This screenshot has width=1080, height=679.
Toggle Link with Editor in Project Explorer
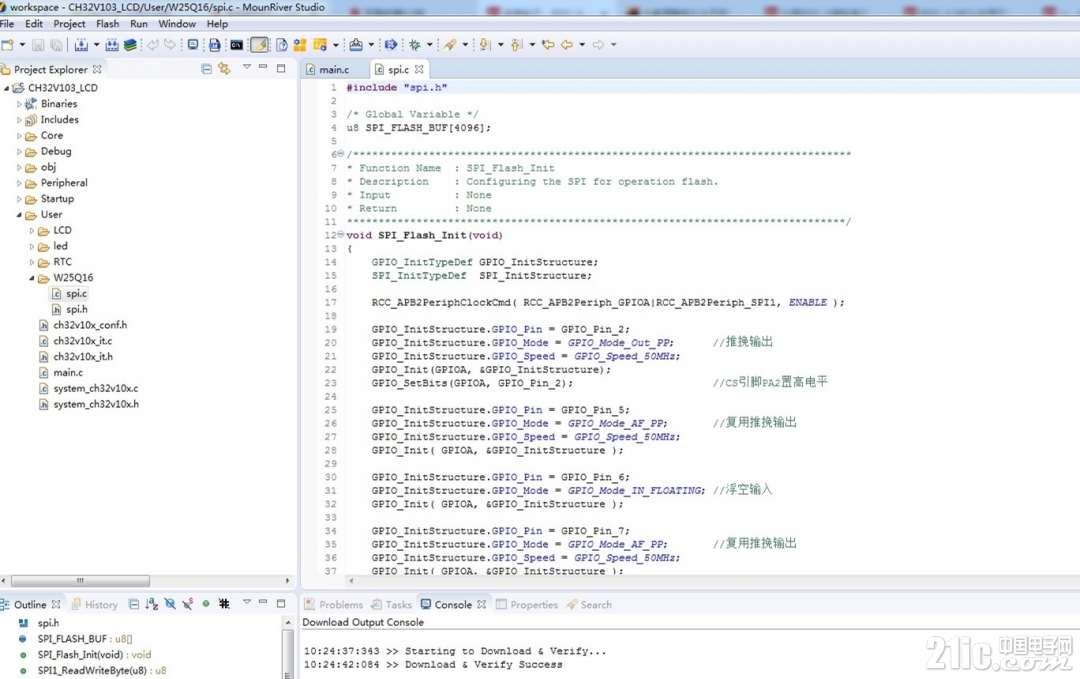coord(224,69)
